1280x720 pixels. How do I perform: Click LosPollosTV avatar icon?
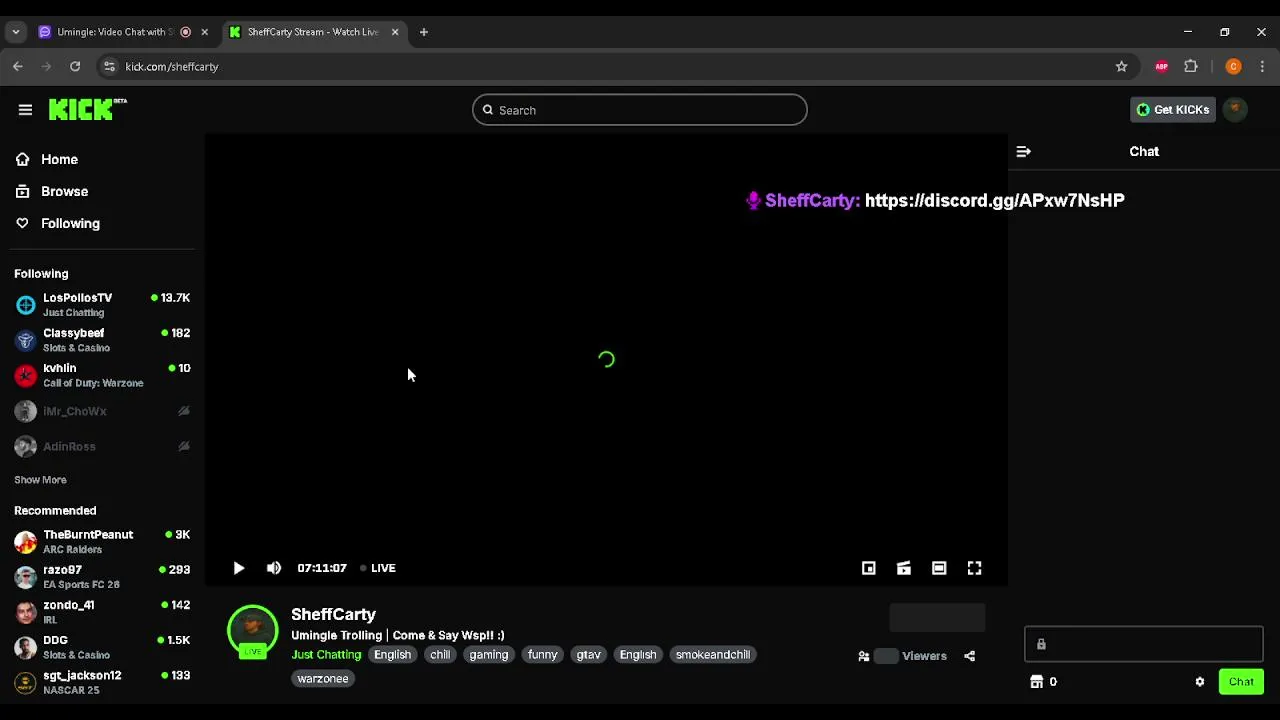click(26, 305)
